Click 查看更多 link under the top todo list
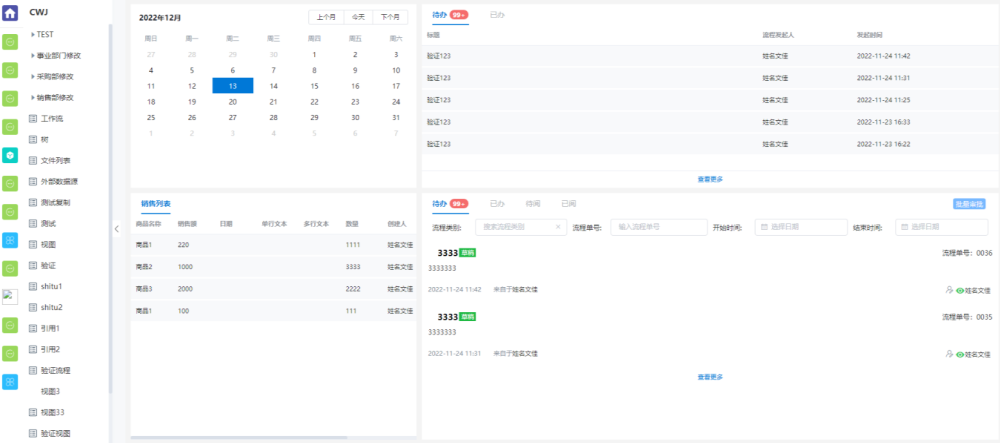 coord(709,179)
